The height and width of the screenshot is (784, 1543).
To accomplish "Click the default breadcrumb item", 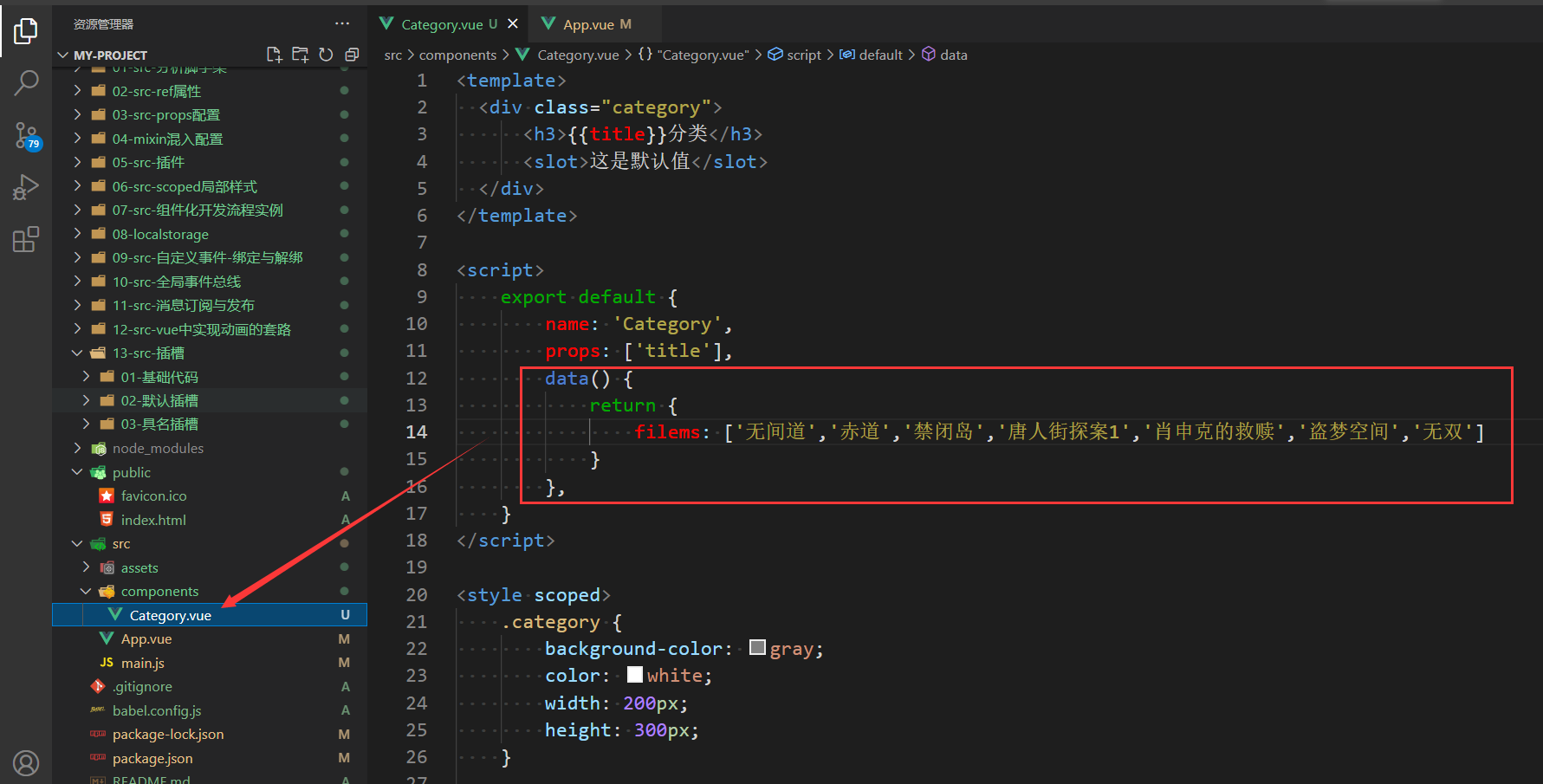I will tap(872, 55).
